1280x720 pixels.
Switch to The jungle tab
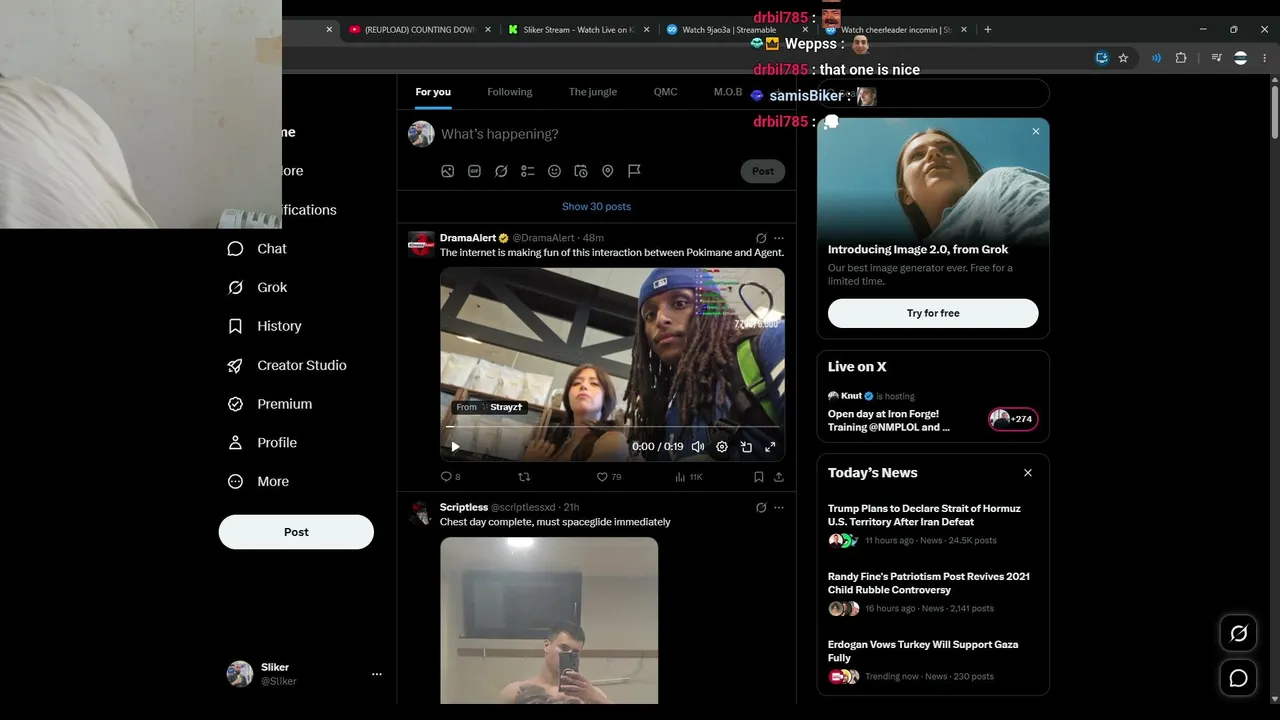[x=593, y=92]
